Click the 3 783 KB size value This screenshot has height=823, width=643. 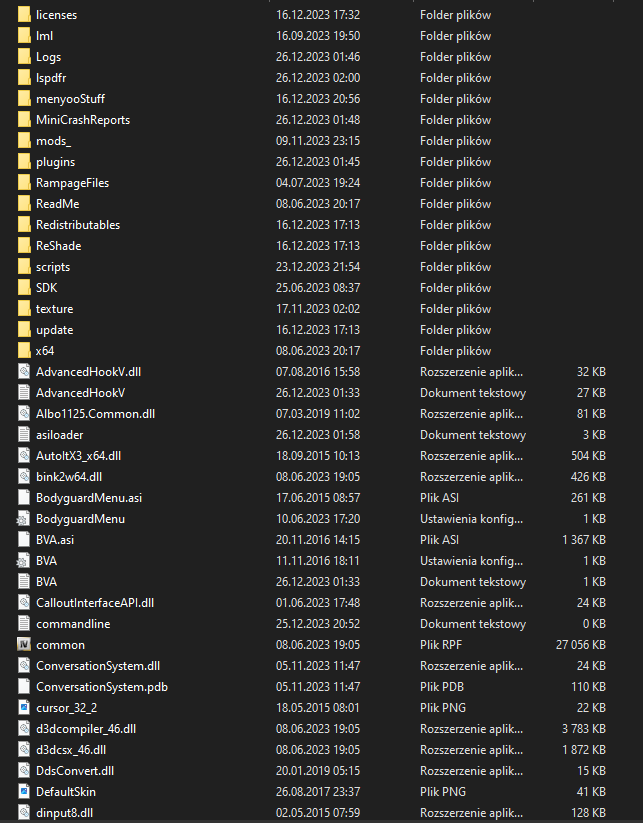pos(584,729)
